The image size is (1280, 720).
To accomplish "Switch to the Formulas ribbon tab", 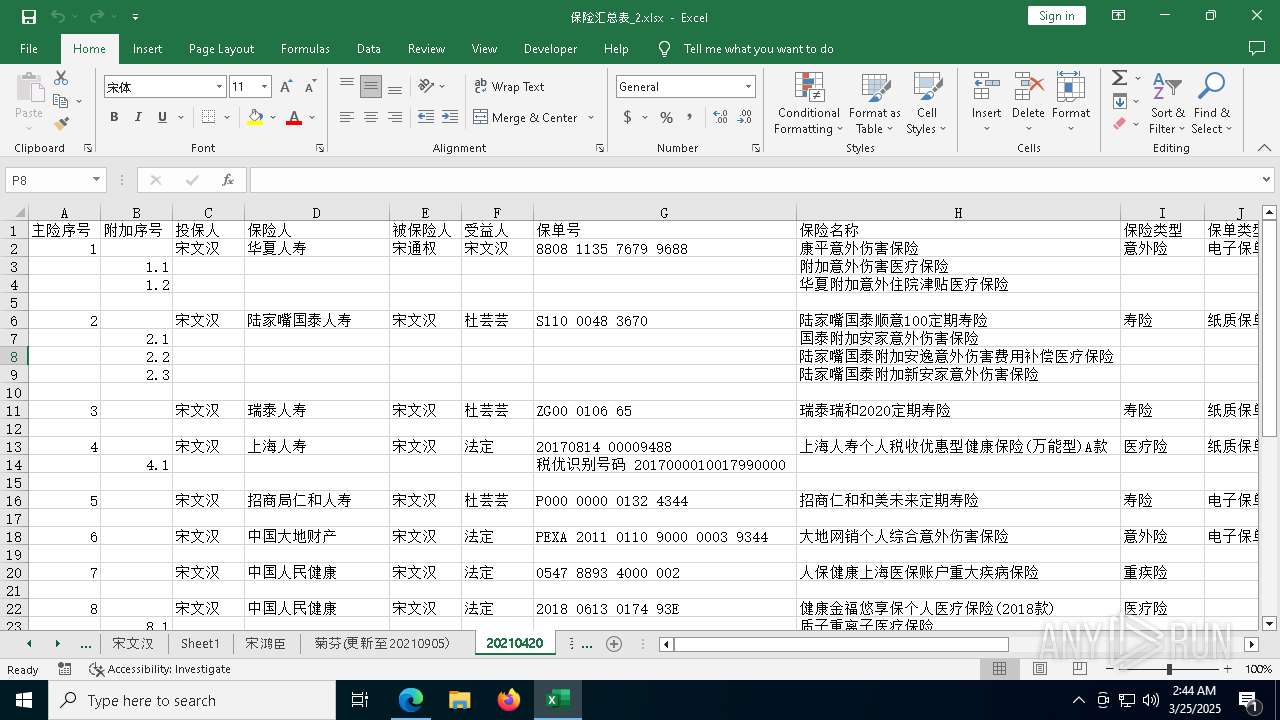I will pyautogui.click(x=305, y=48).
